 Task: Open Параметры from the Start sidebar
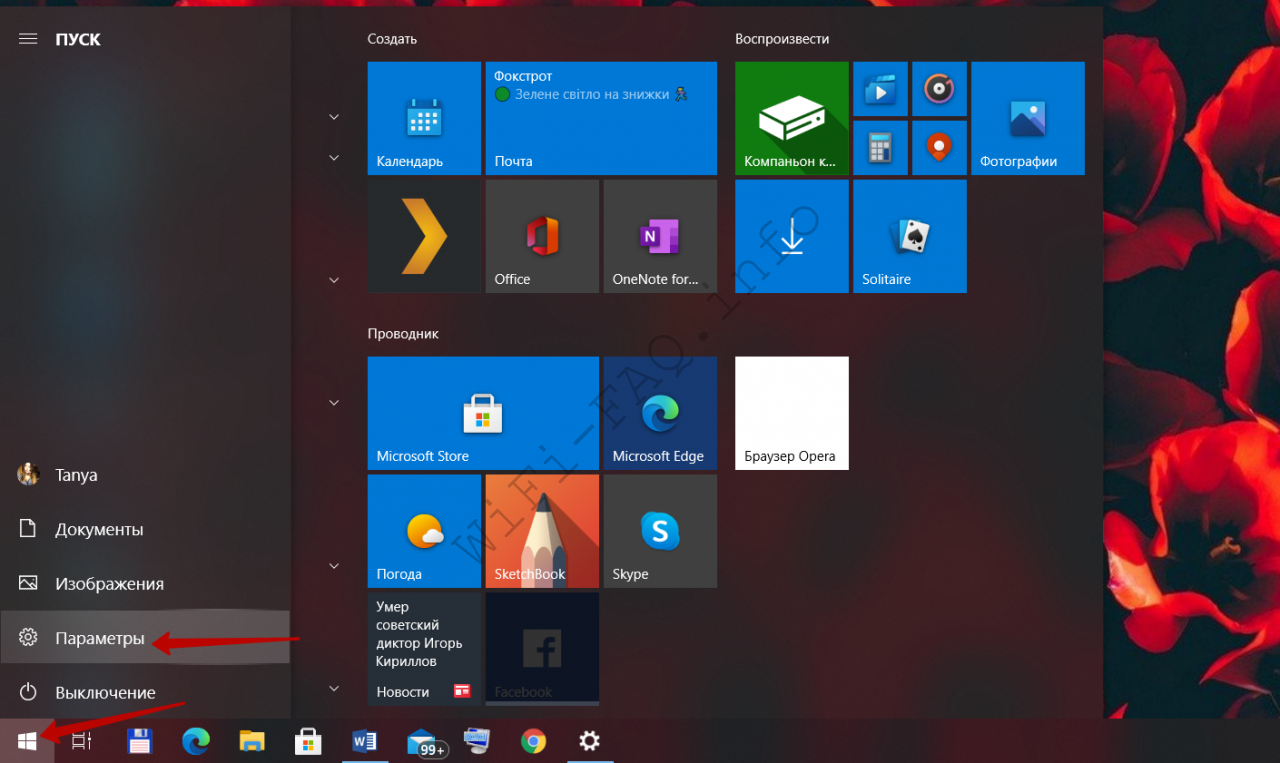tap(100, 638)
